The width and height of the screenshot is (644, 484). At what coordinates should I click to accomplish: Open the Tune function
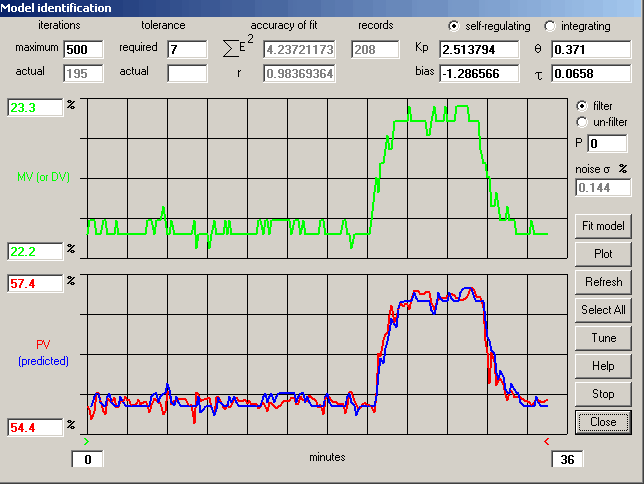pyautogui.click(x=603, y=338)
